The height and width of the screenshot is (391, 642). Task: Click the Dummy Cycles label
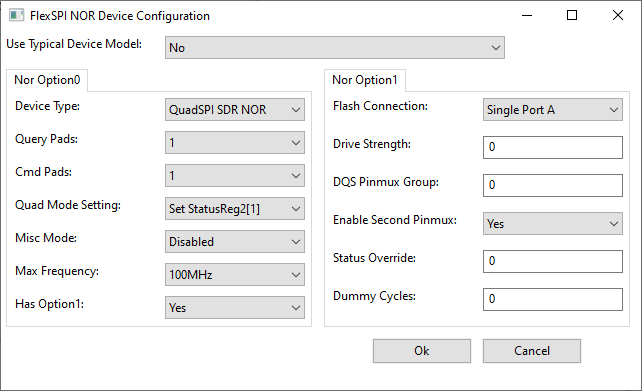(374, 296)
